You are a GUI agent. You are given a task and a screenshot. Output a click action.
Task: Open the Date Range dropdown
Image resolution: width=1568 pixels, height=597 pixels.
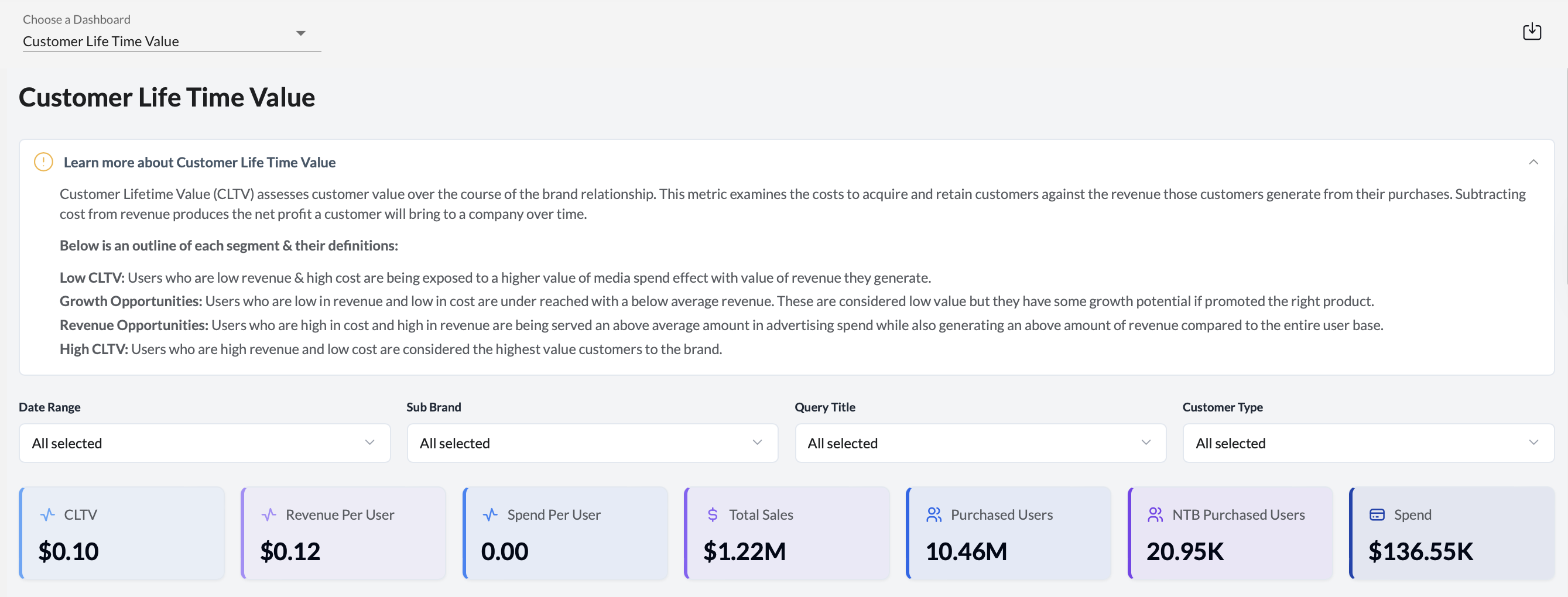[x=204, y=443]
